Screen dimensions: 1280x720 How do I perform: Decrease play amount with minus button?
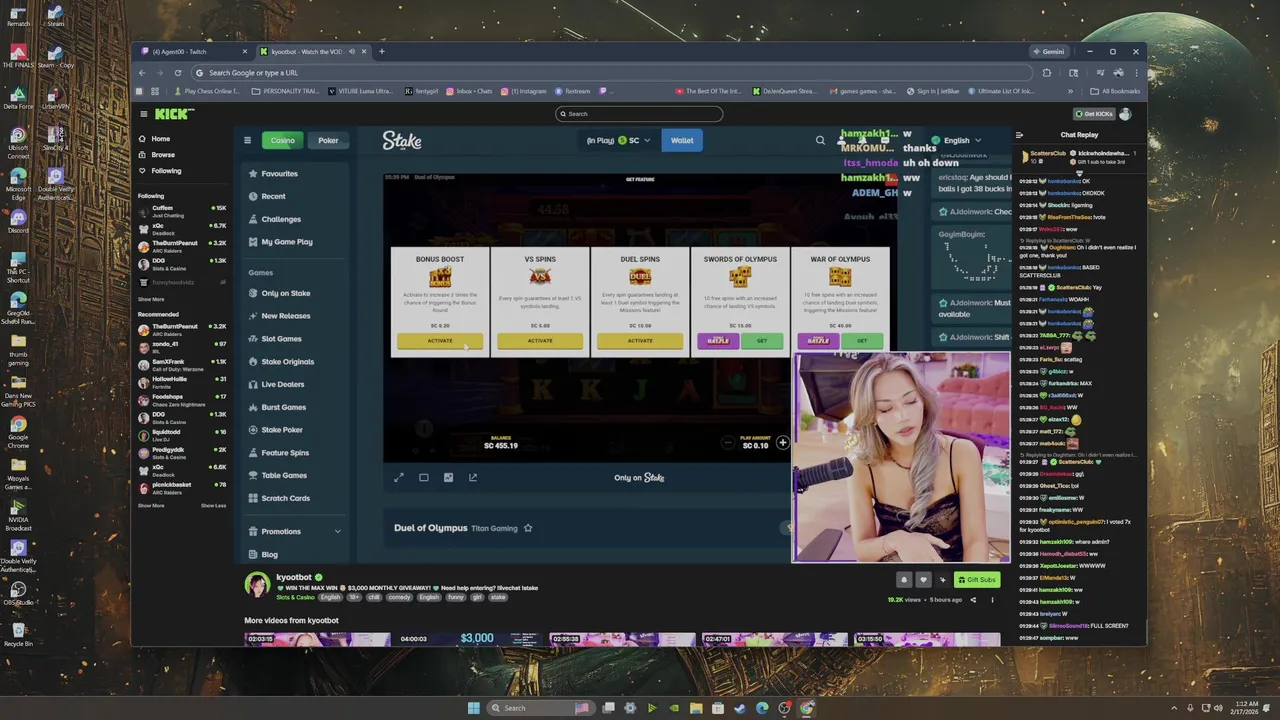(x=728, y=442)
